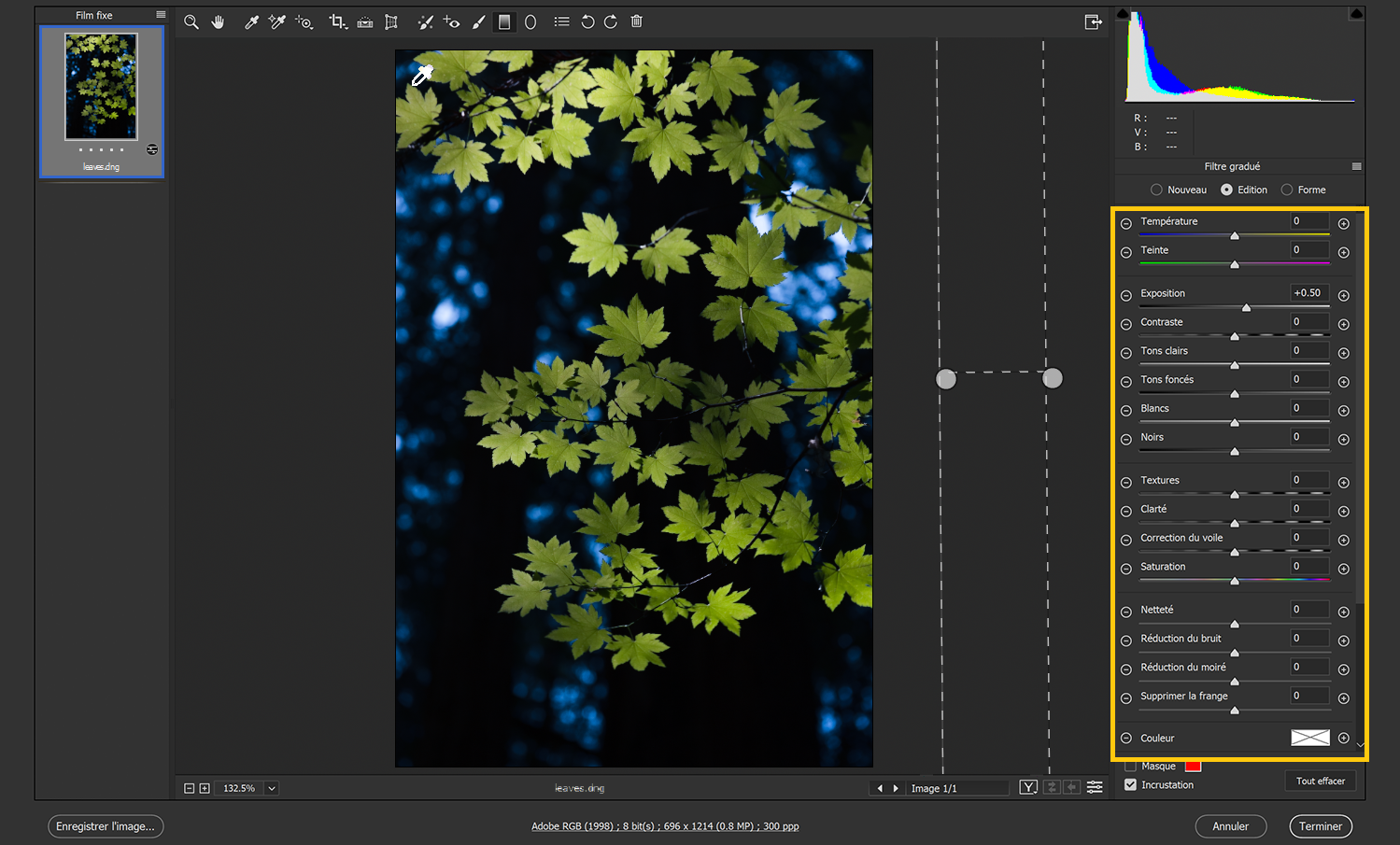1400x845 pixels.
Task: Select the Nouveau radio button
Action: 1156,190
